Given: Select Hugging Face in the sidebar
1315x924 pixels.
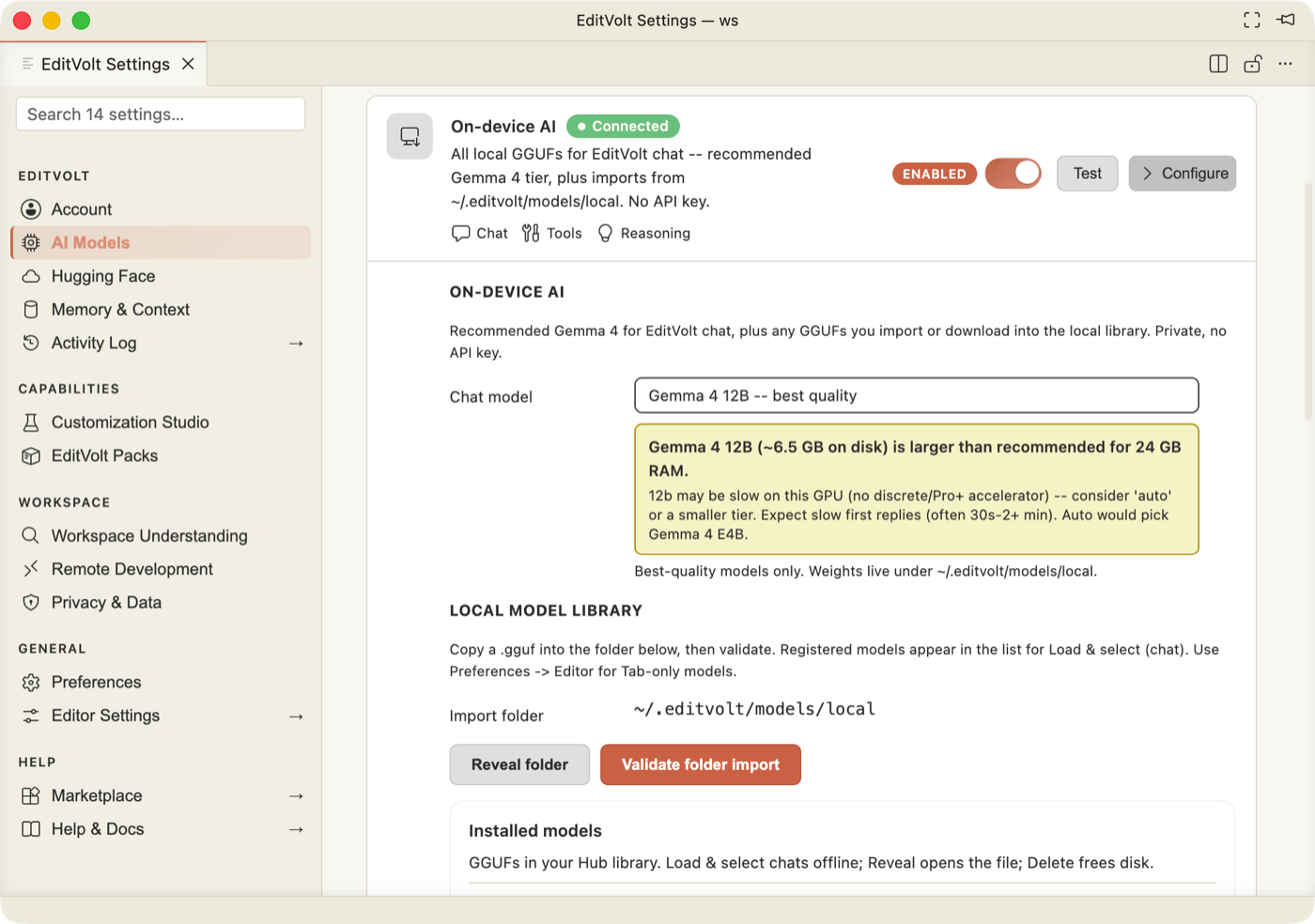Looking at the screenshot, I should [x=161, y=276].
